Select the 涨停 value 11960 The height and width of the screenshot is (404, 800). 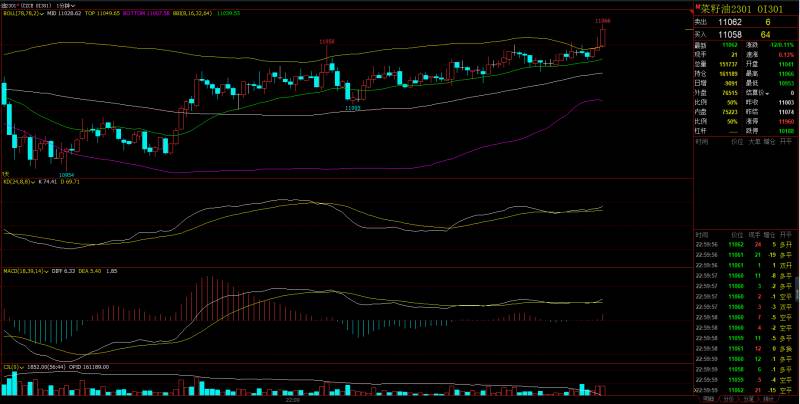point(786,121)
